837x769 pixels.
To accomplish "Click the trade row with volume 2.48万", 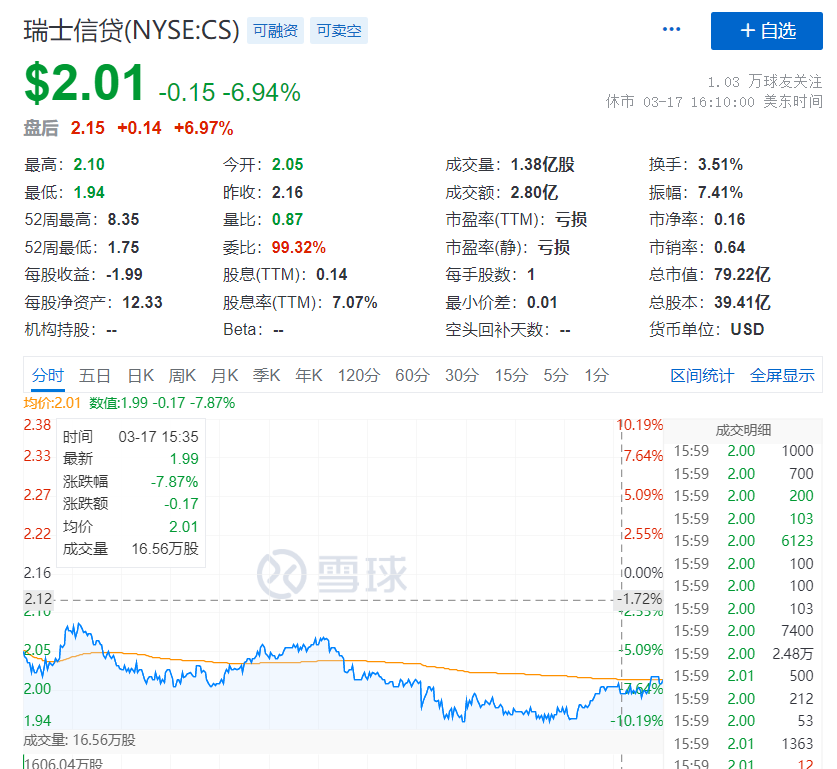I will (x=743, y=653).
